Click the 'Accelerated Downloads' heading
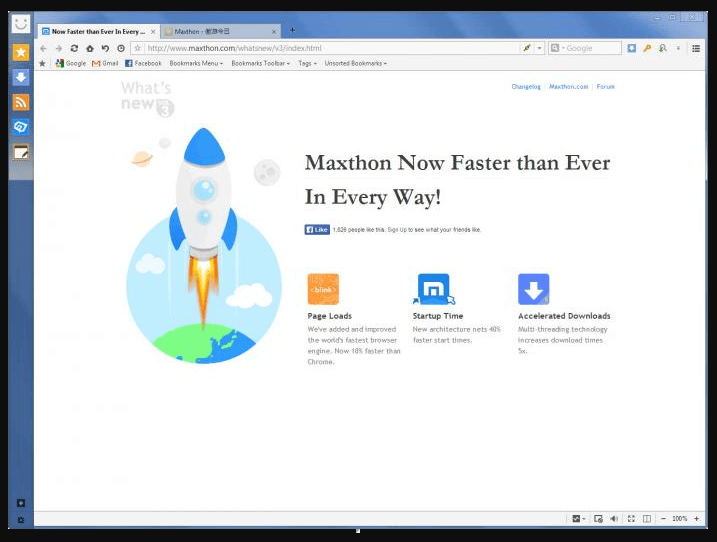 [564, 316]
